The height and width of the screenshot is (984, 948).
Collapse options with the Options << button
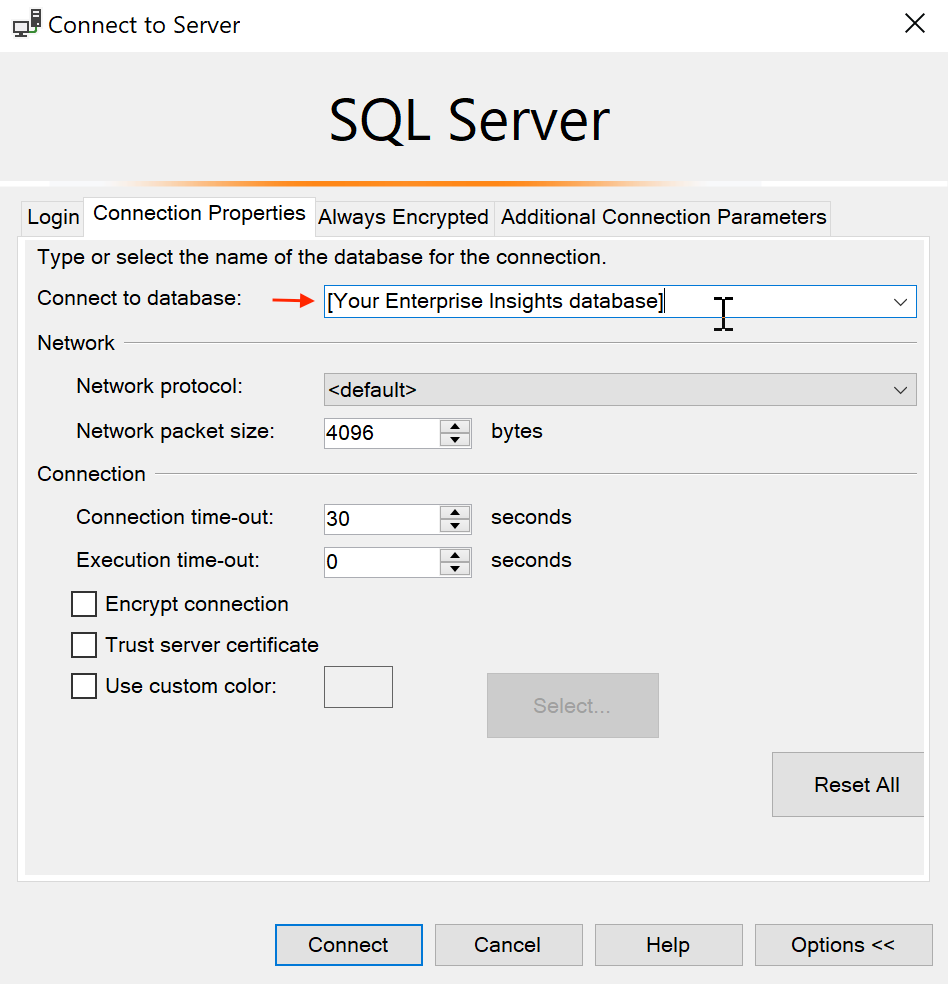tap(844, 944)
